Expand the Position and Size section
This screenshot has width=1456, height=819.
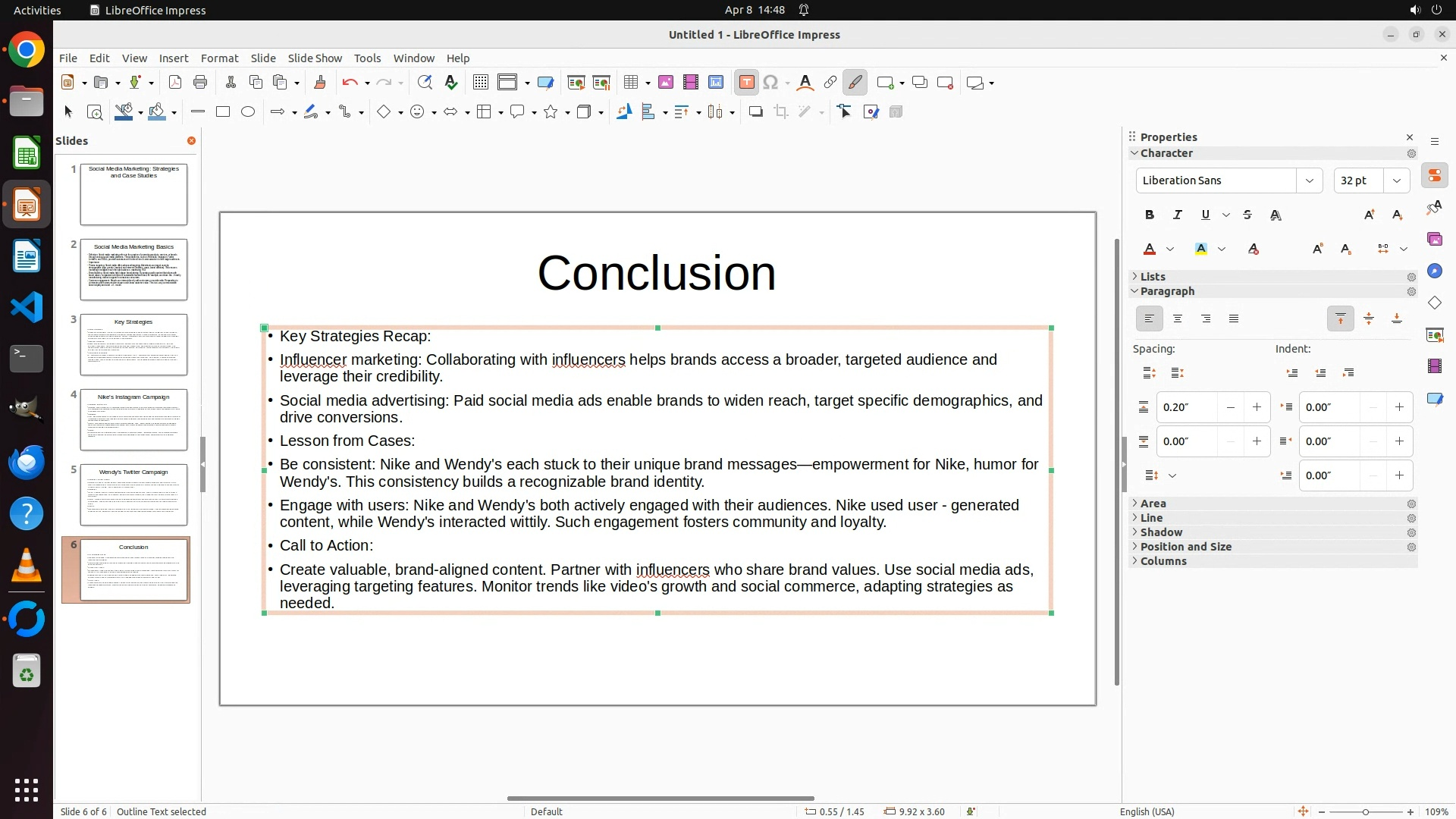point(1185,547)
